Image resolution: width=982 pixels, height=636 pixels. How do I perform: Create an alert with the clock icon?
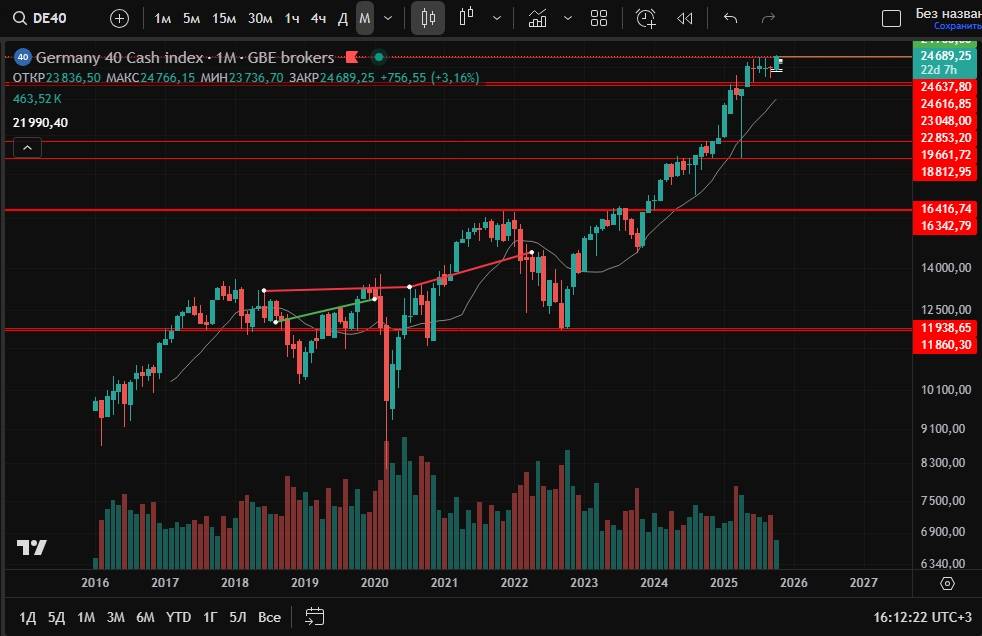pos(646,18)
